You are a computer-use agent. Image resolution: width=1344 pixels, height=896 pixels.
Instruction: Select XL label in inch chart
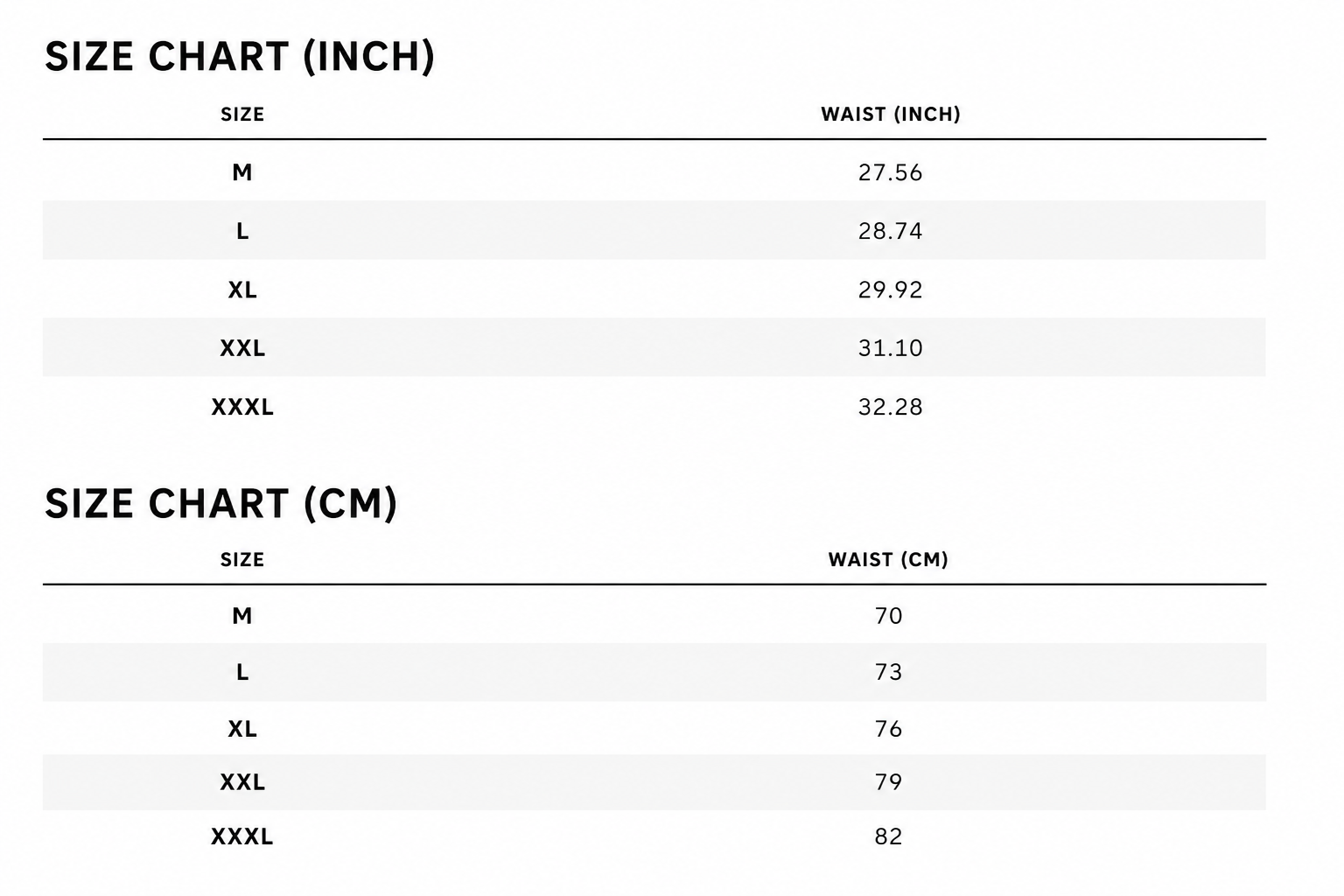coord(242,290)
